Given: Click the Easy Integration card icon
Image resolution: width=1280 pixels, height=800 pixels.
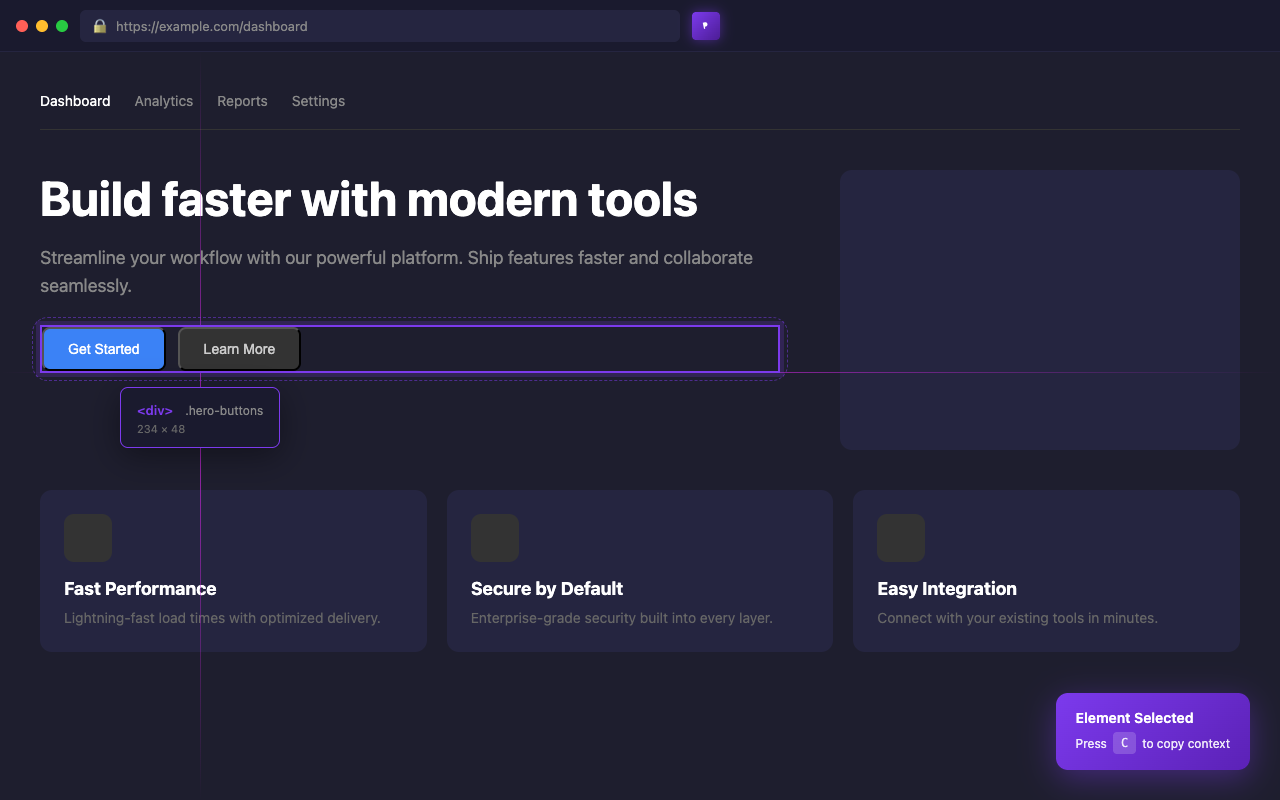Looking at the screenshot, I should coord(901,538).
